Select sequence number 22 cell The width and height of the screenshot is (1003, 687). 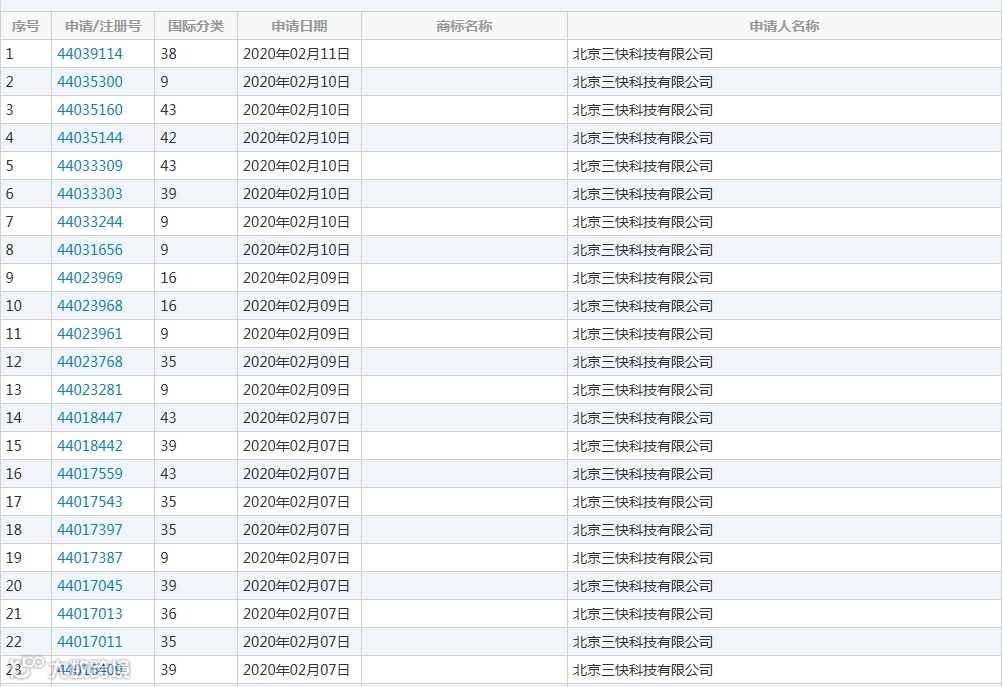tap(26, 642)
